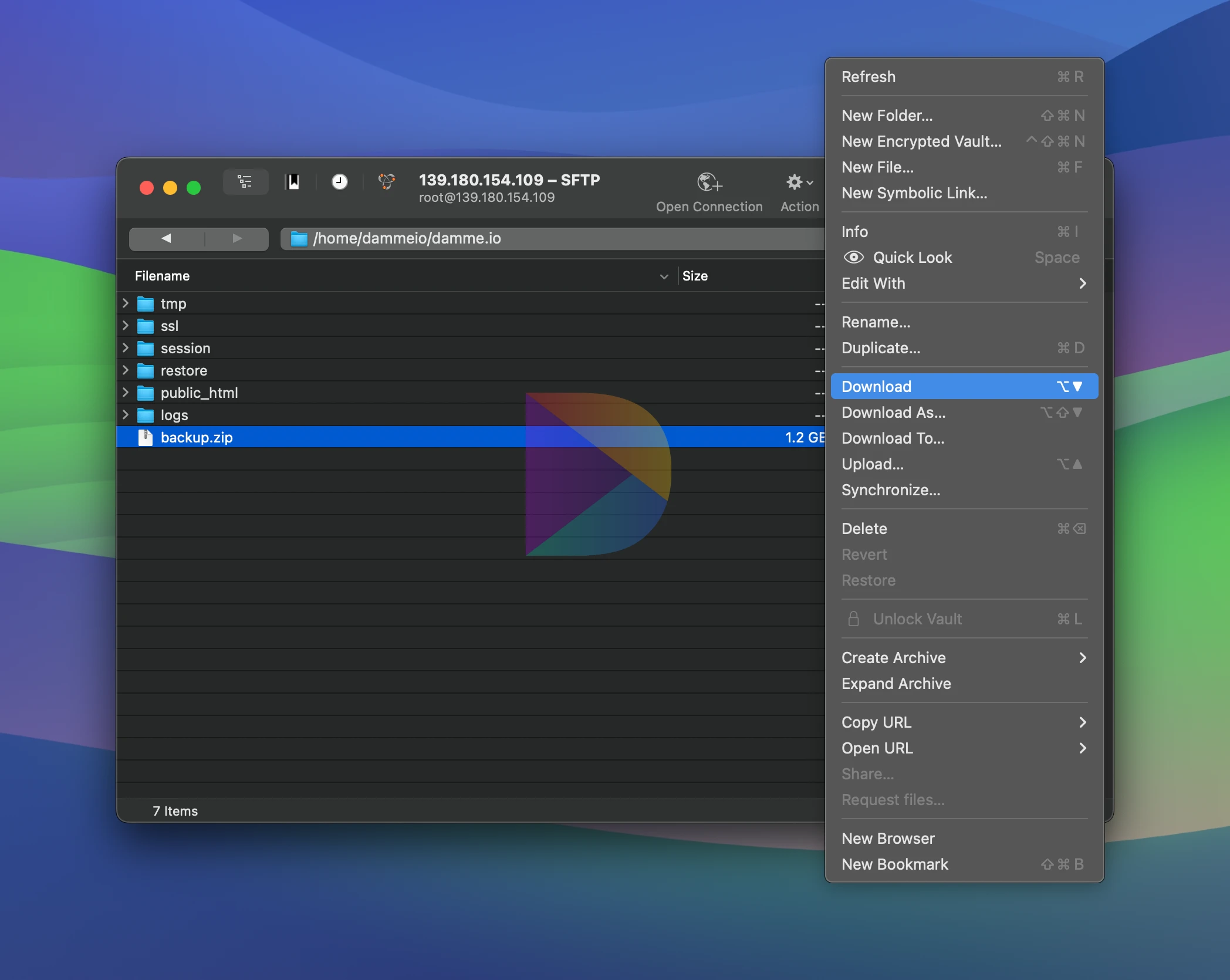This screenshot has width=1230, height=980.
Task: Select New Bookmark menu item
Action: coord(964,864)
